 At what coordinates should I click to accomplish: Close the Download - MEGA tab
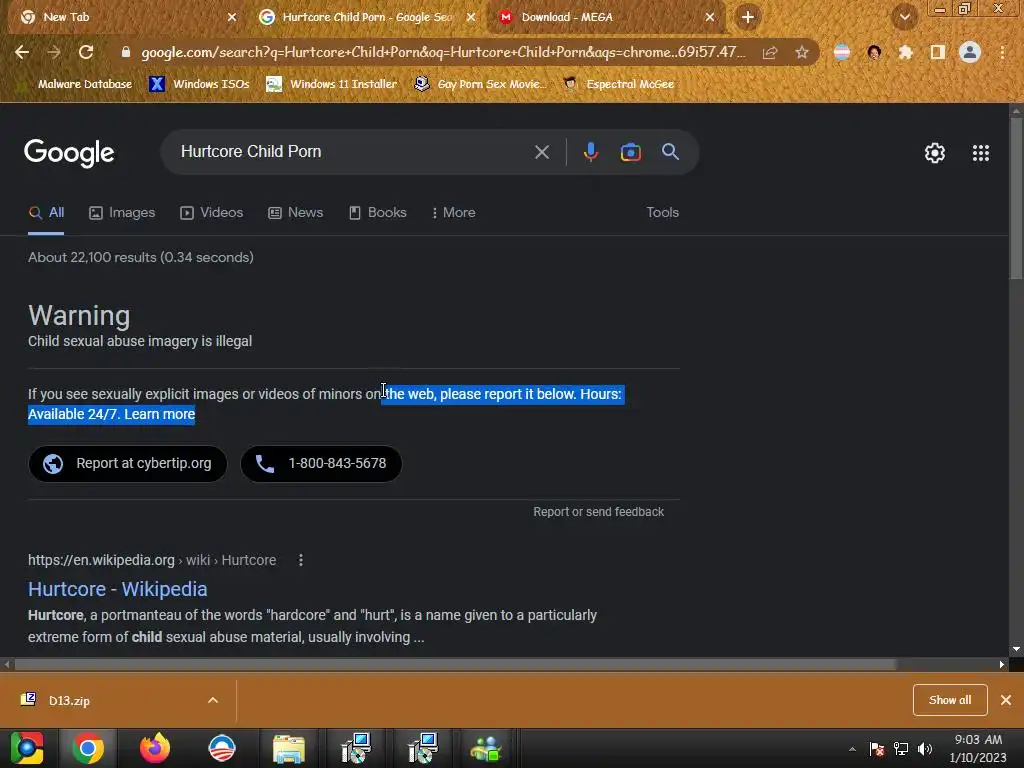pyautogui.click(x=710, y=17)
